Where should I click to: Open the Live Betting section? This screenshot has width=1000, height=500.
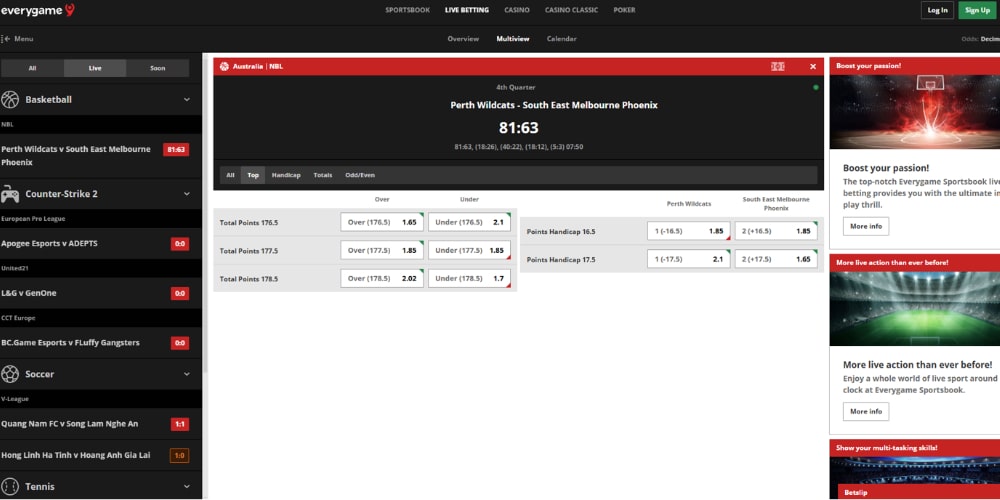click(x=467, y=10)
